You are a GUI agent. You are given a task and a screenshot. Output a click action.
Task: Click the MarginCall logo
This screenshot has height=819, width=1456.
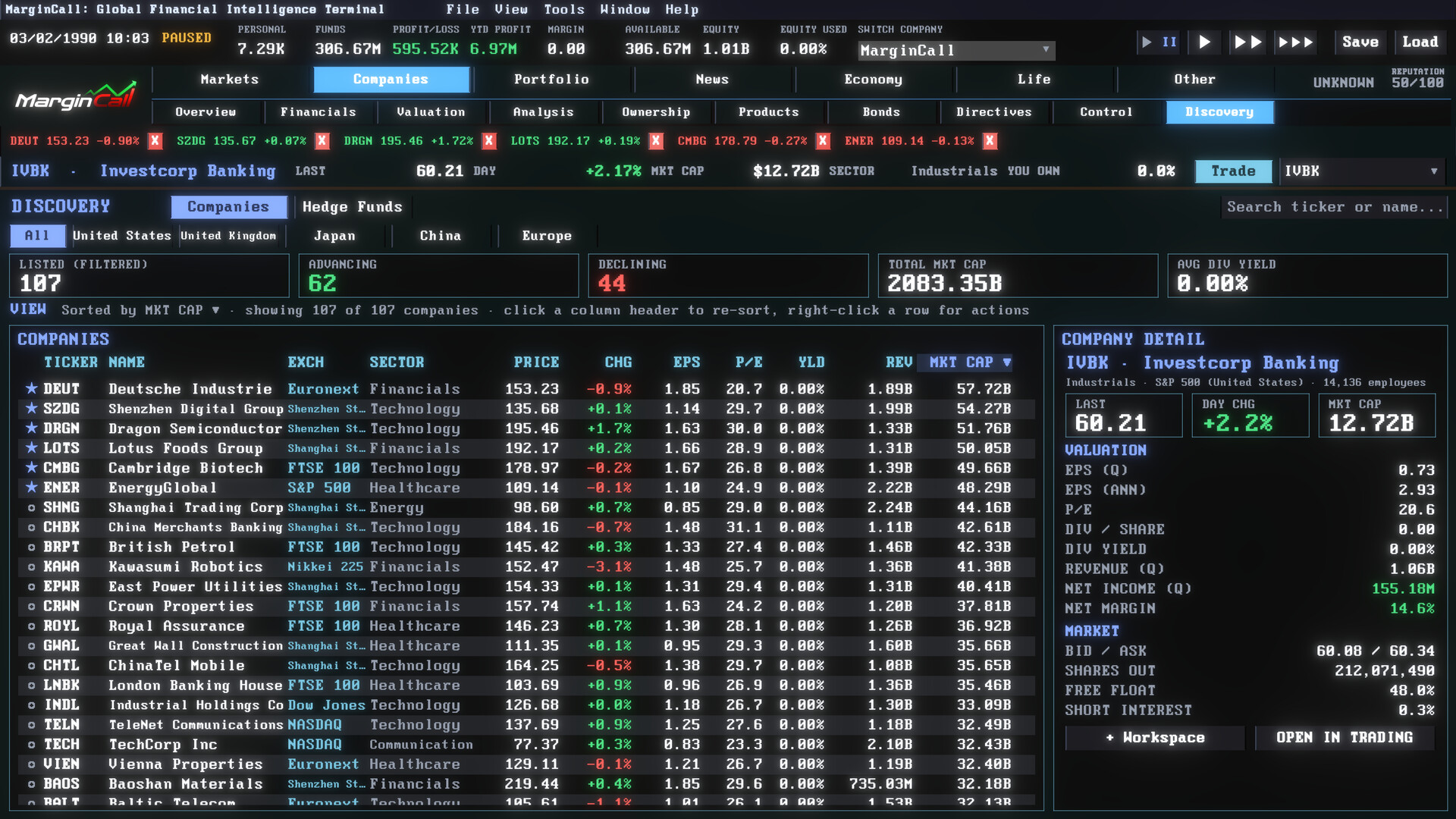(76, 96)
